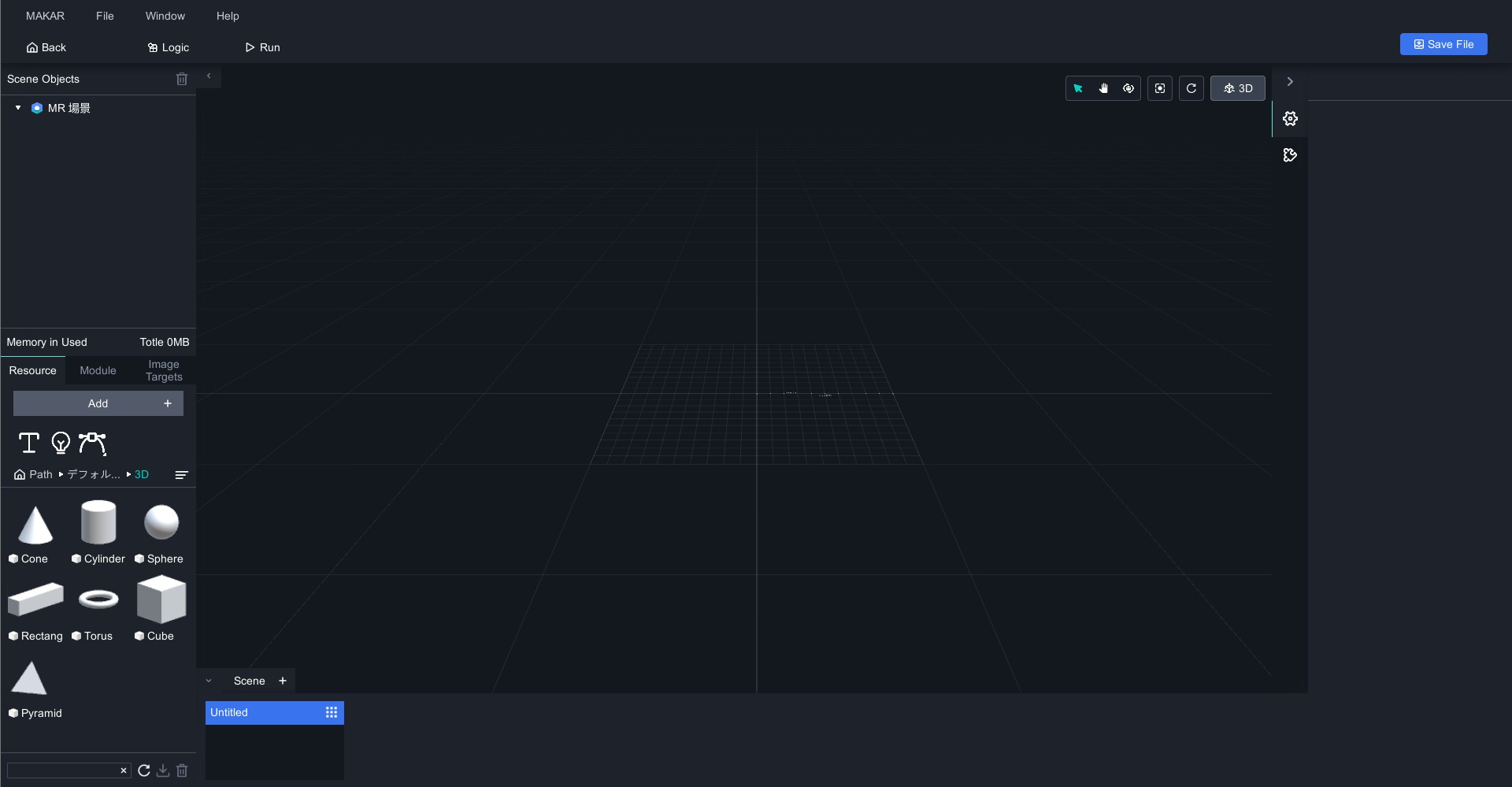This screenshot has width=1512, height=787.
Task: Collapse the Scene bar chevron
Action: [x=209, y=681]
